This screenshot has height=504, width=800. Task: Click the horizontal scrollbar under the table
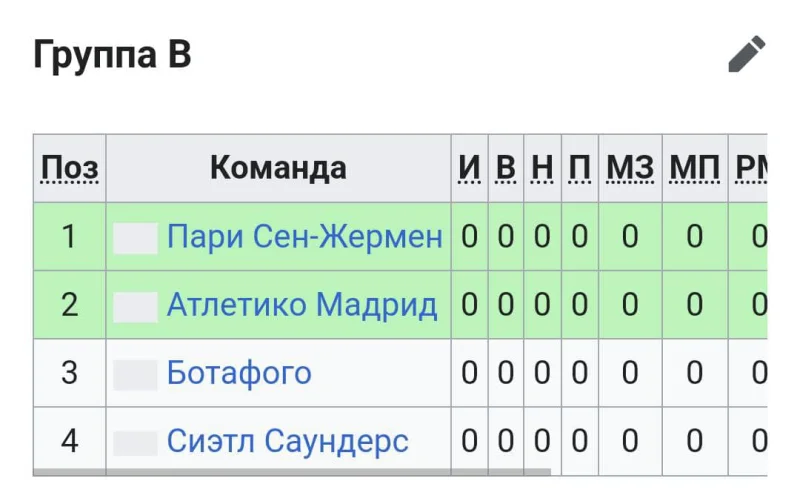pyautogui.click(x=290, y=470)
